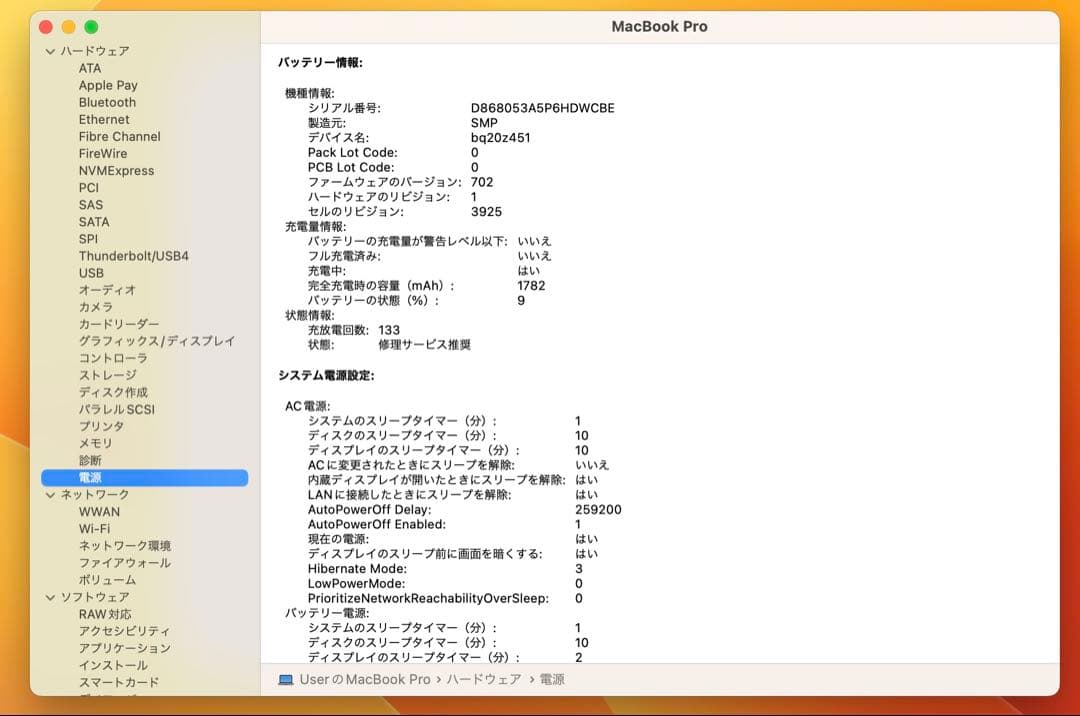Select Fibre Channel entry
This screenshot has width=1080, height=716.
[119, 136]
